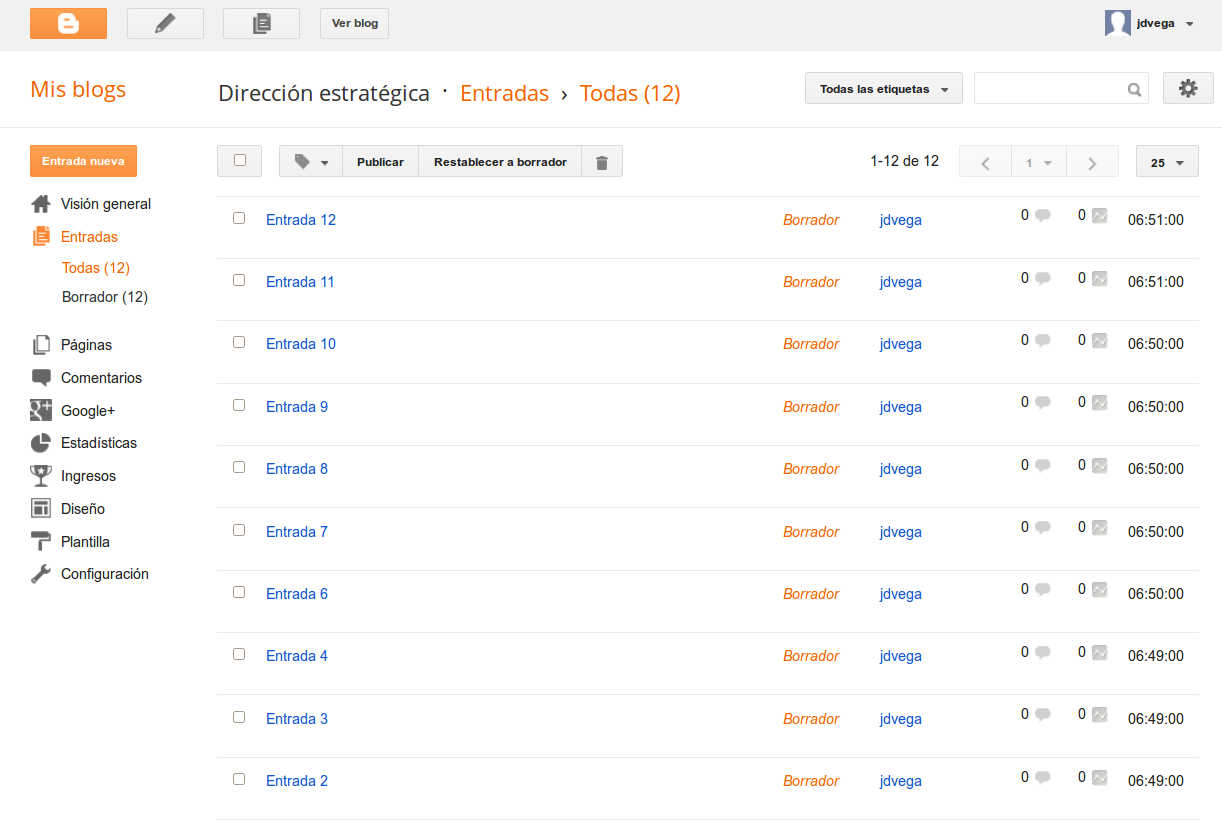This screenshot has width=1222, height=826.
Task: Open the posts list icon in top bar
Action: coord(261,23)
